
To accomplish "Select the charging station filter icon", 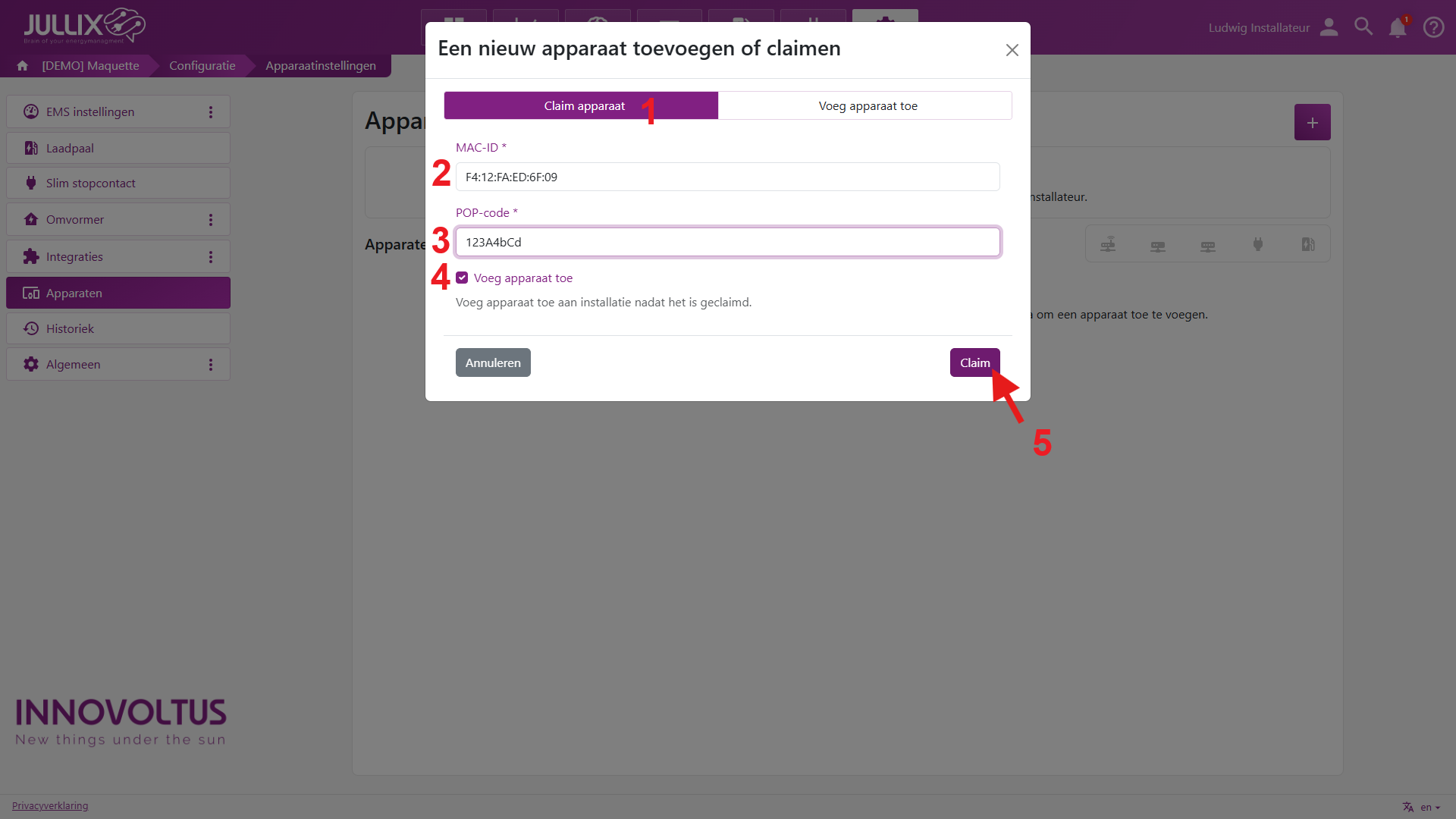I will coord(1308,244).
